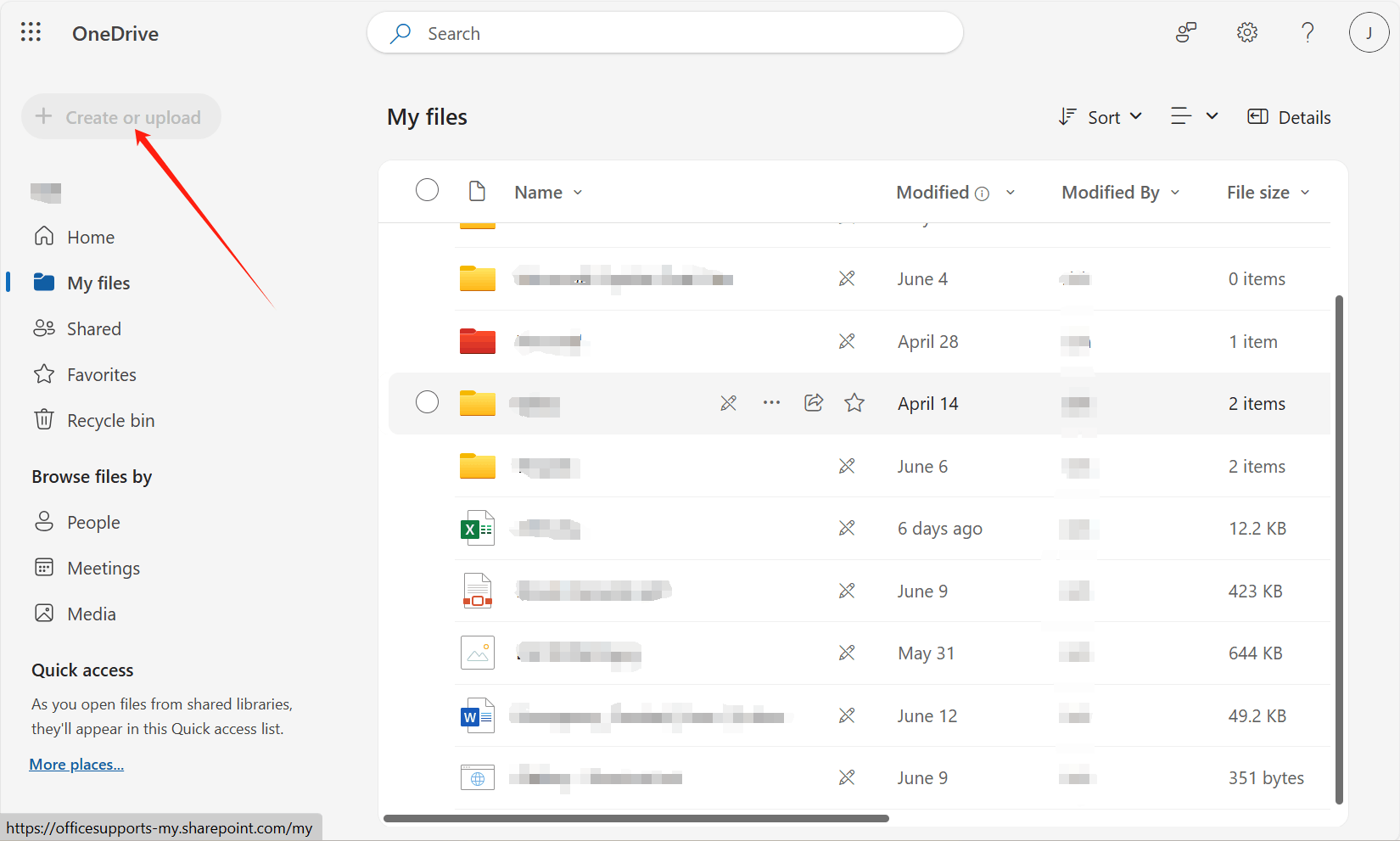Screen dimensions: 1400x841
Task: Open the settings gear icon
Action: 1246,33
